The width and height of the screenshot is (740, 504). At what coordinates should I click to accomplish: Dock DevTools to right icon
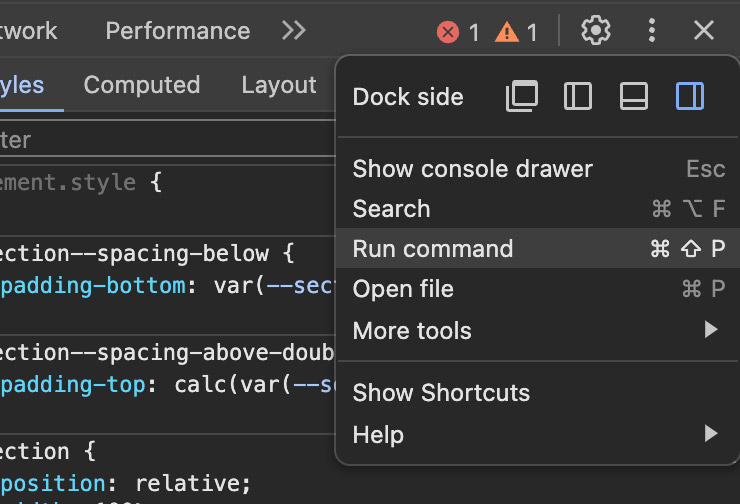tap(690, 96)
